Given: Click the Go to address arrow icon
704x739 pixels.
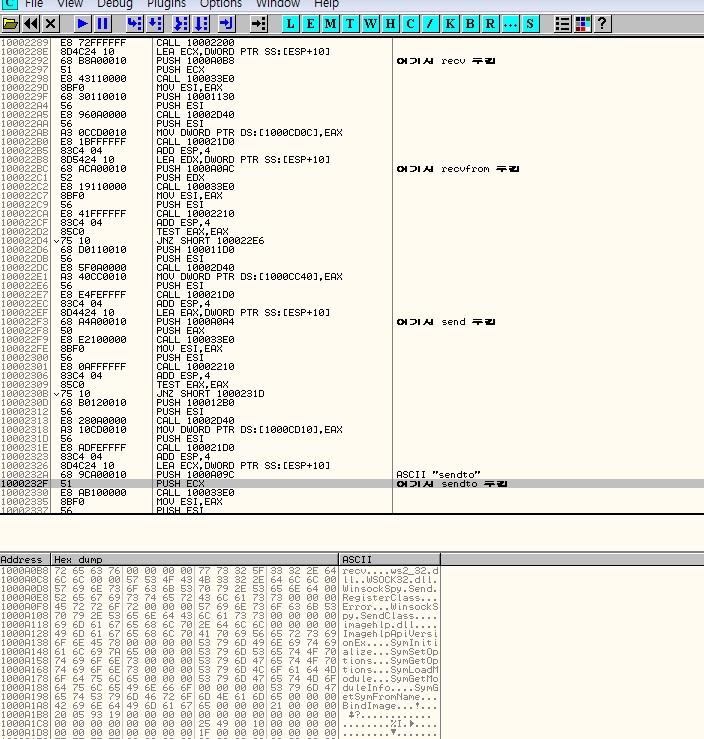Looking at the screenshot, I should 258,24.
